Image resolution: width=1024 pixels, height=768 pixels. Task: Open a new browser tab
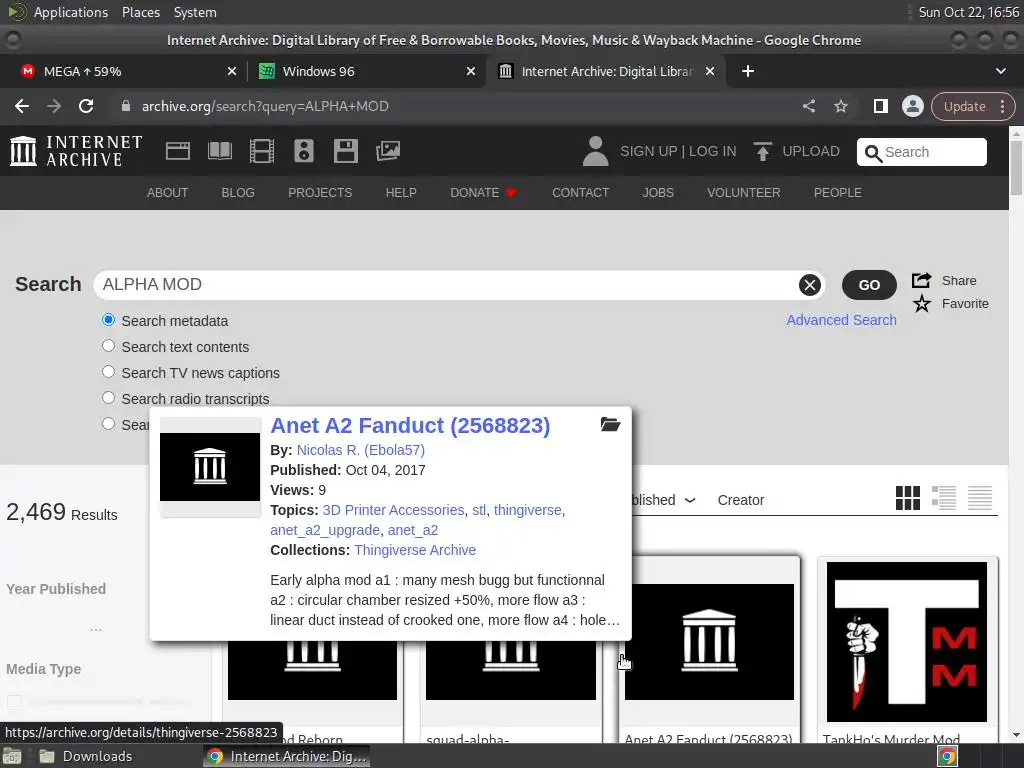click(x=748, y=71)
